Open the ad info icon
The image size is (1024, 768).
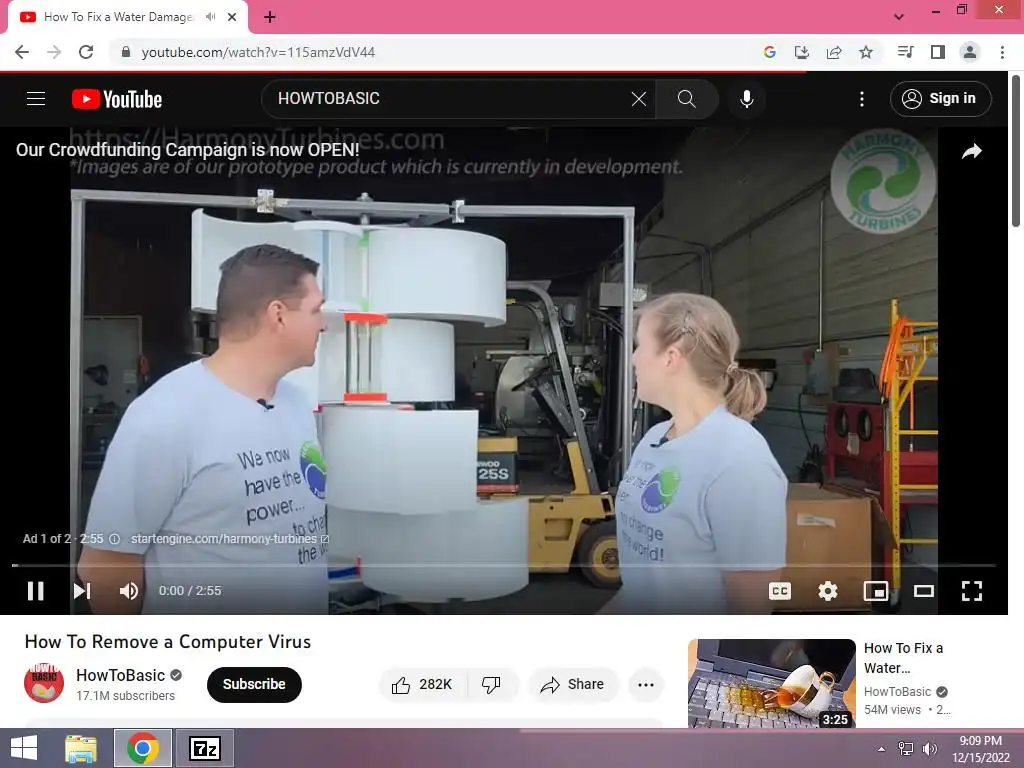click(x=114, y=539)
